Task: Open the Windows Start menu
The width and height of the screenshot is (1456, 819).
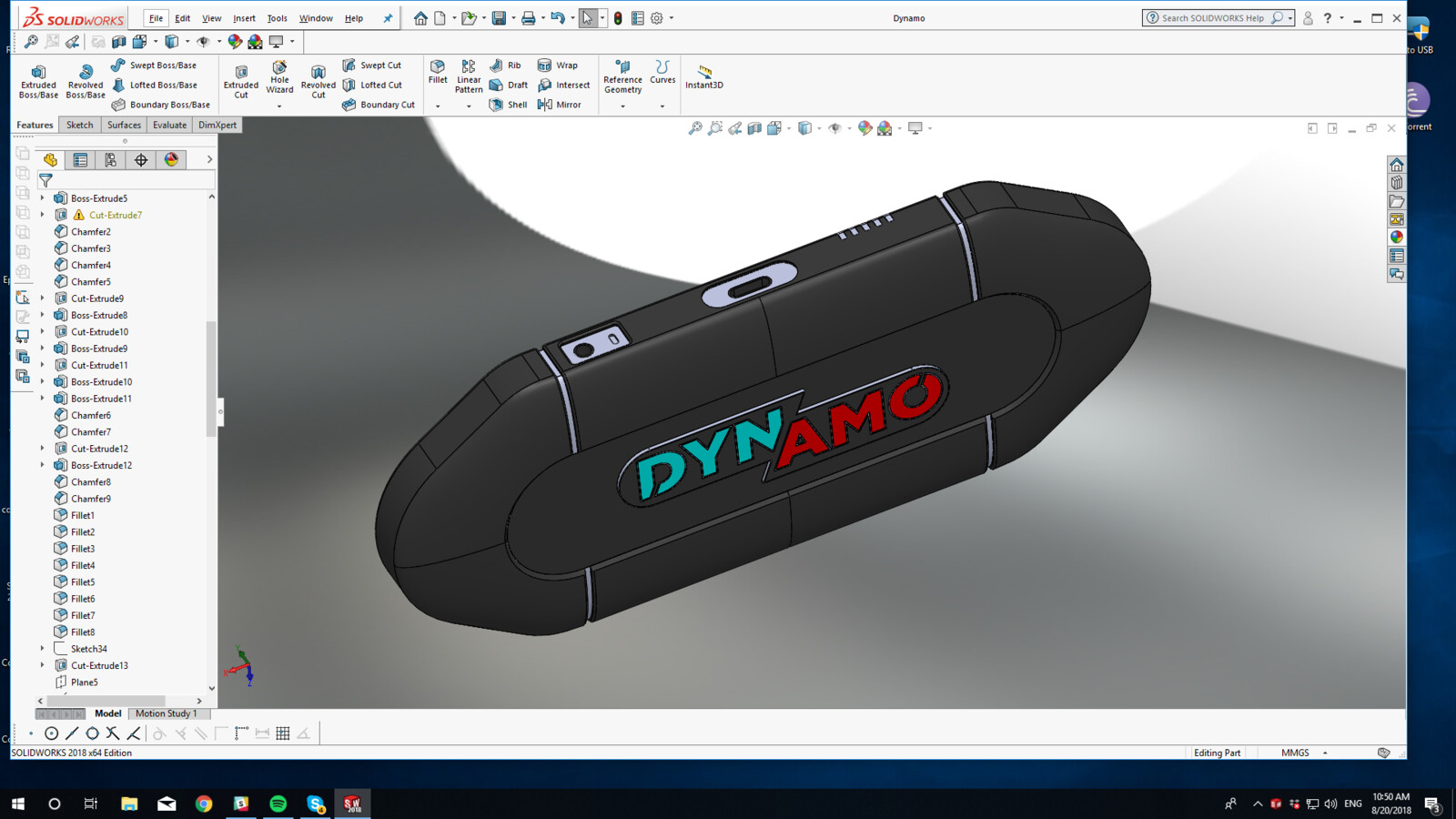Action: (17, 804)
